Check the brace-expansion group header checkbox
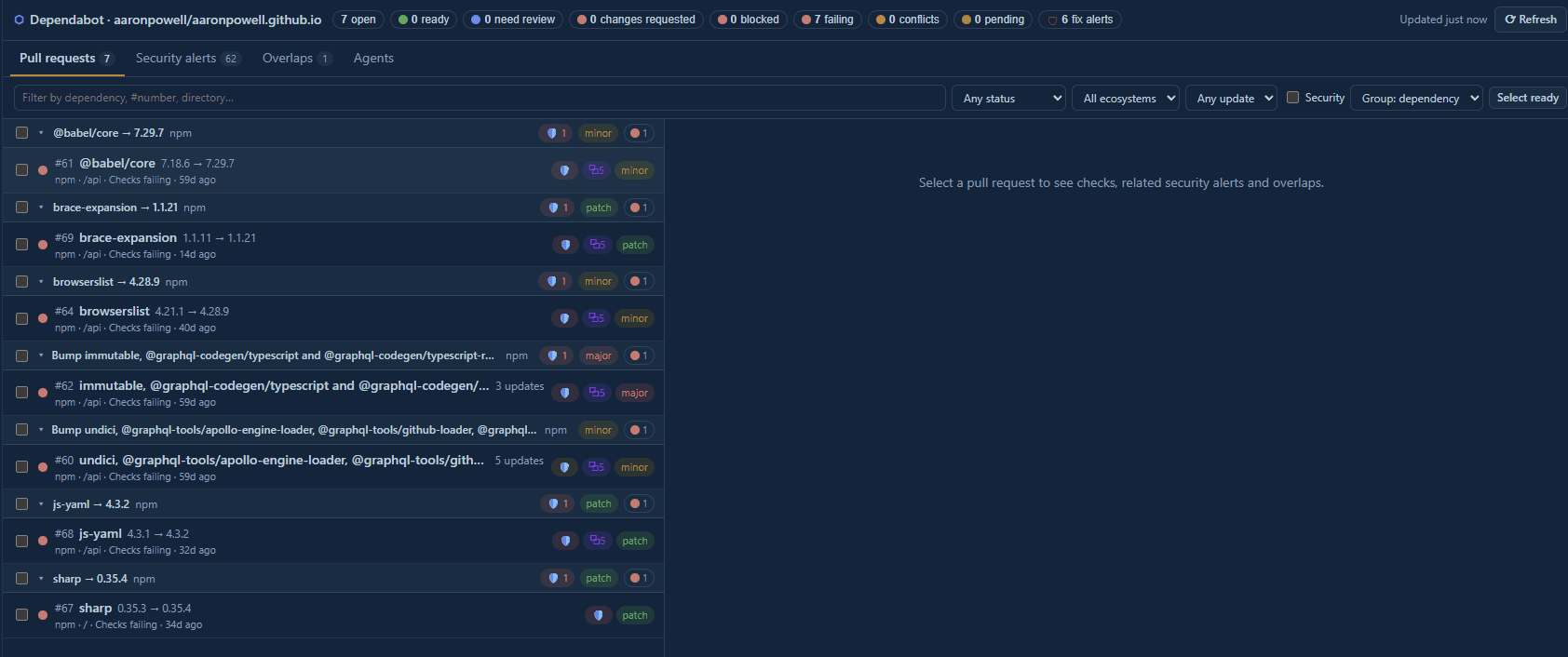The width and height of the screenshot is (1568, 657). [x=21, y=208]
